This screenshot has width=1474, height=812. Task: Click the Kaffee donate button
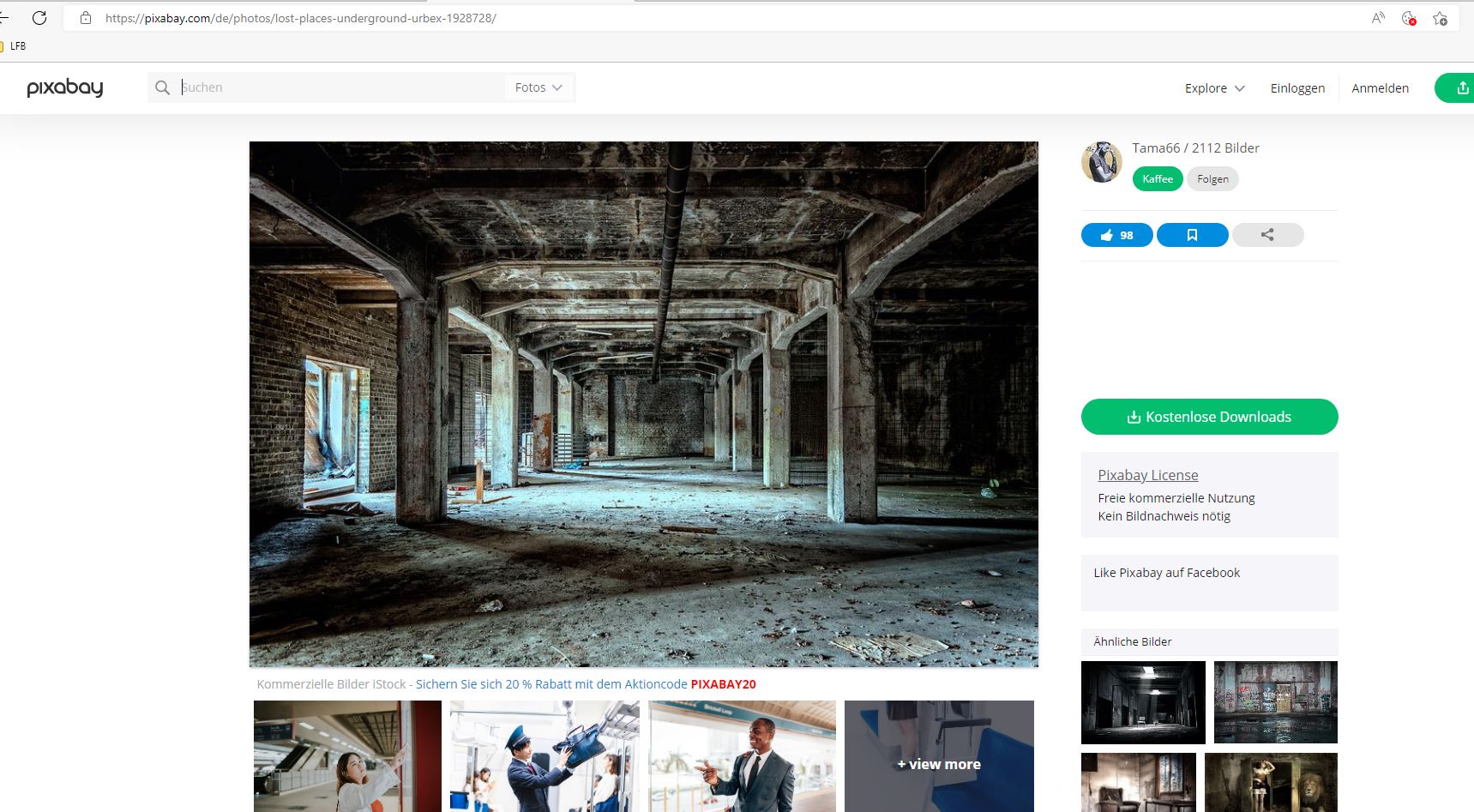coord(1158,179)
